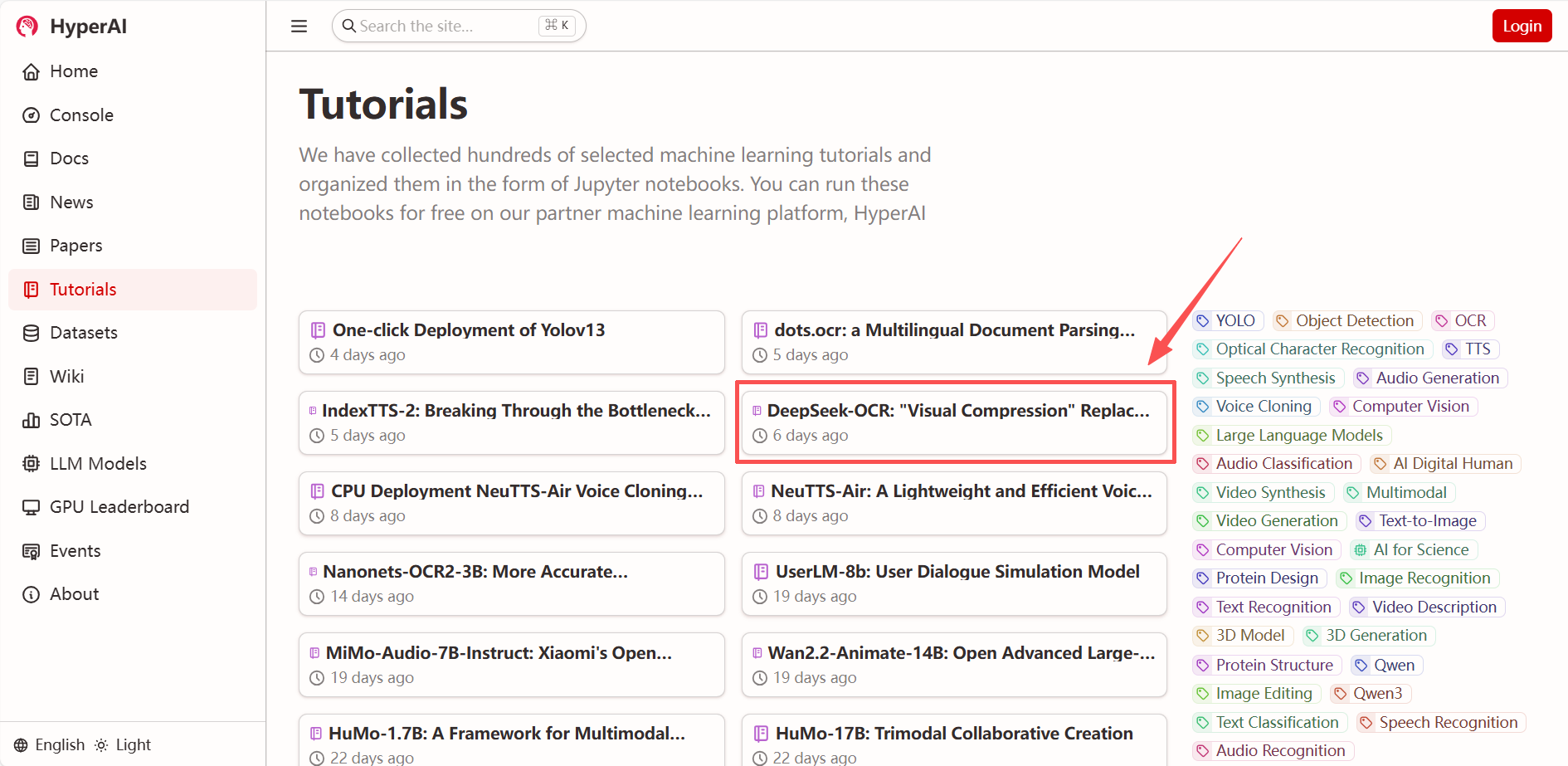This screenshot has height=766, width=1568.
Task: Open the English language selector
Action: pos(50,744)
